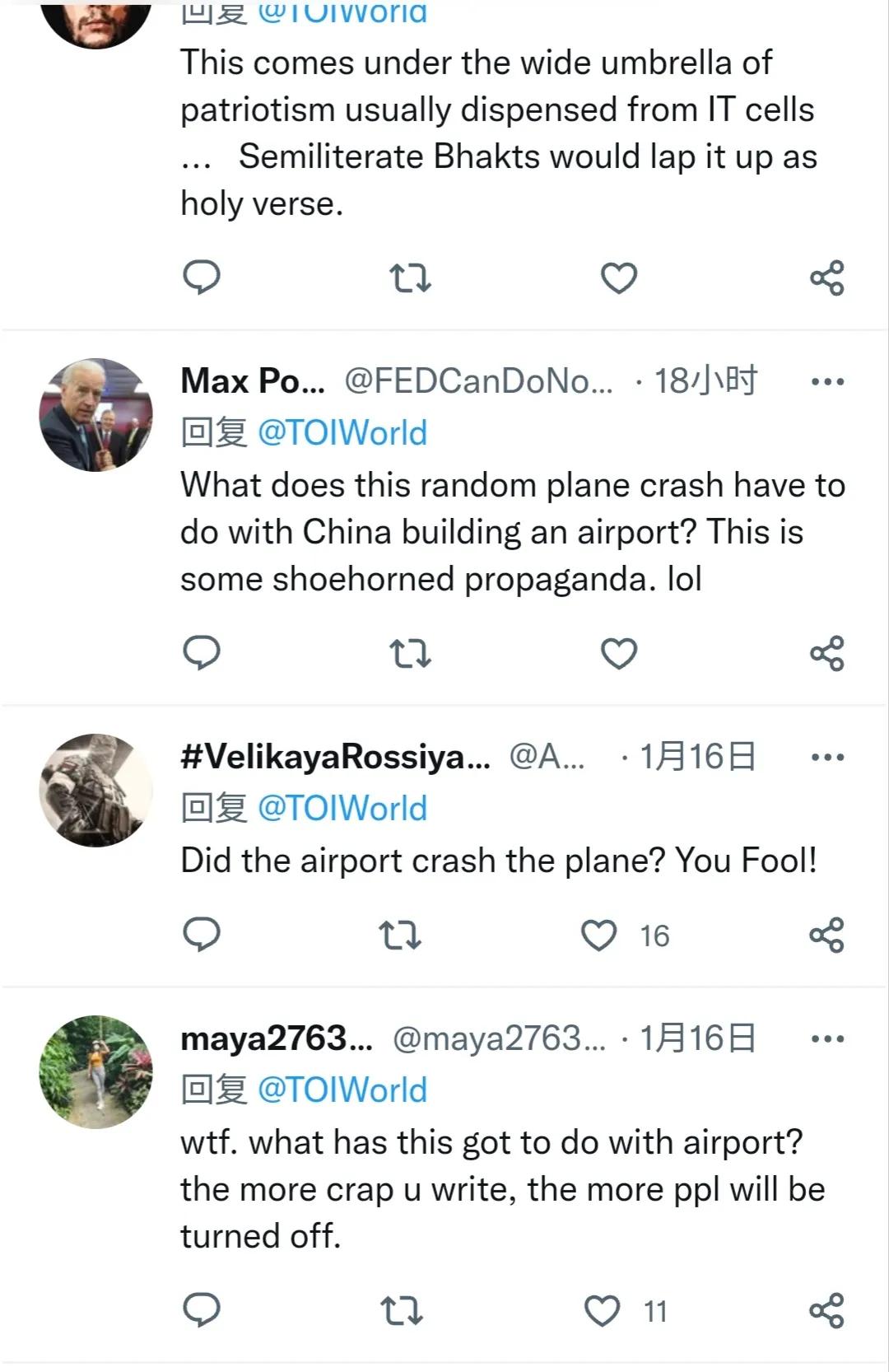Share maya2763's tweet
This screenshot has height=1372, width=889.
827,1311
